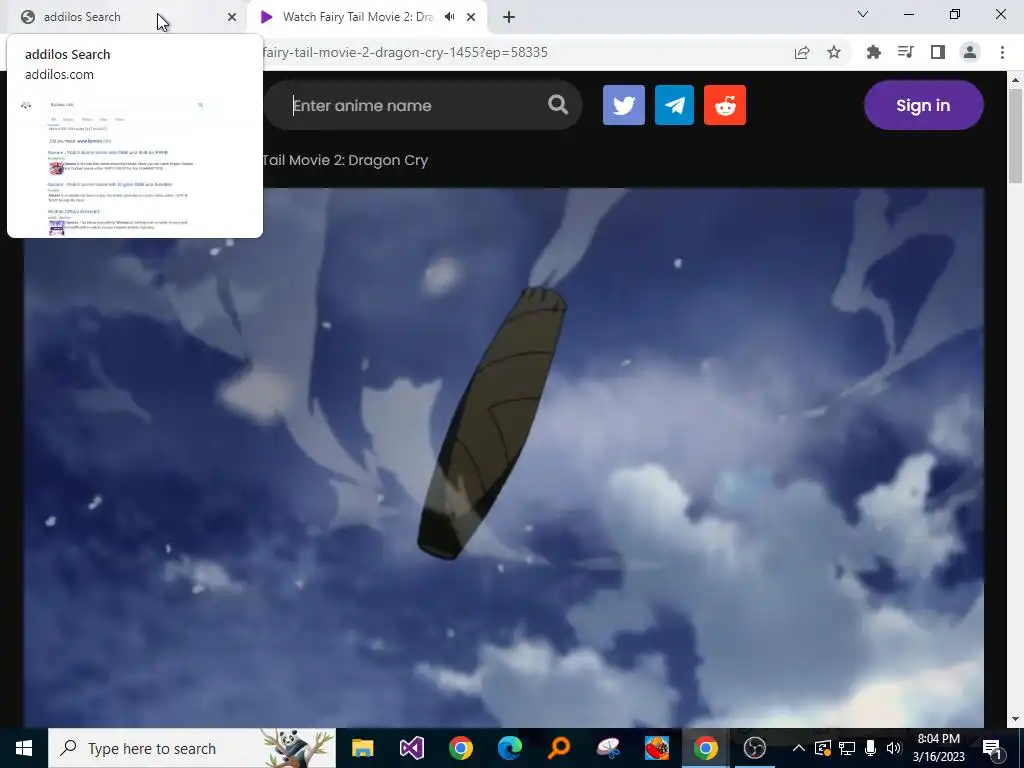Click the share this page icon

click(x=802, y=52)
